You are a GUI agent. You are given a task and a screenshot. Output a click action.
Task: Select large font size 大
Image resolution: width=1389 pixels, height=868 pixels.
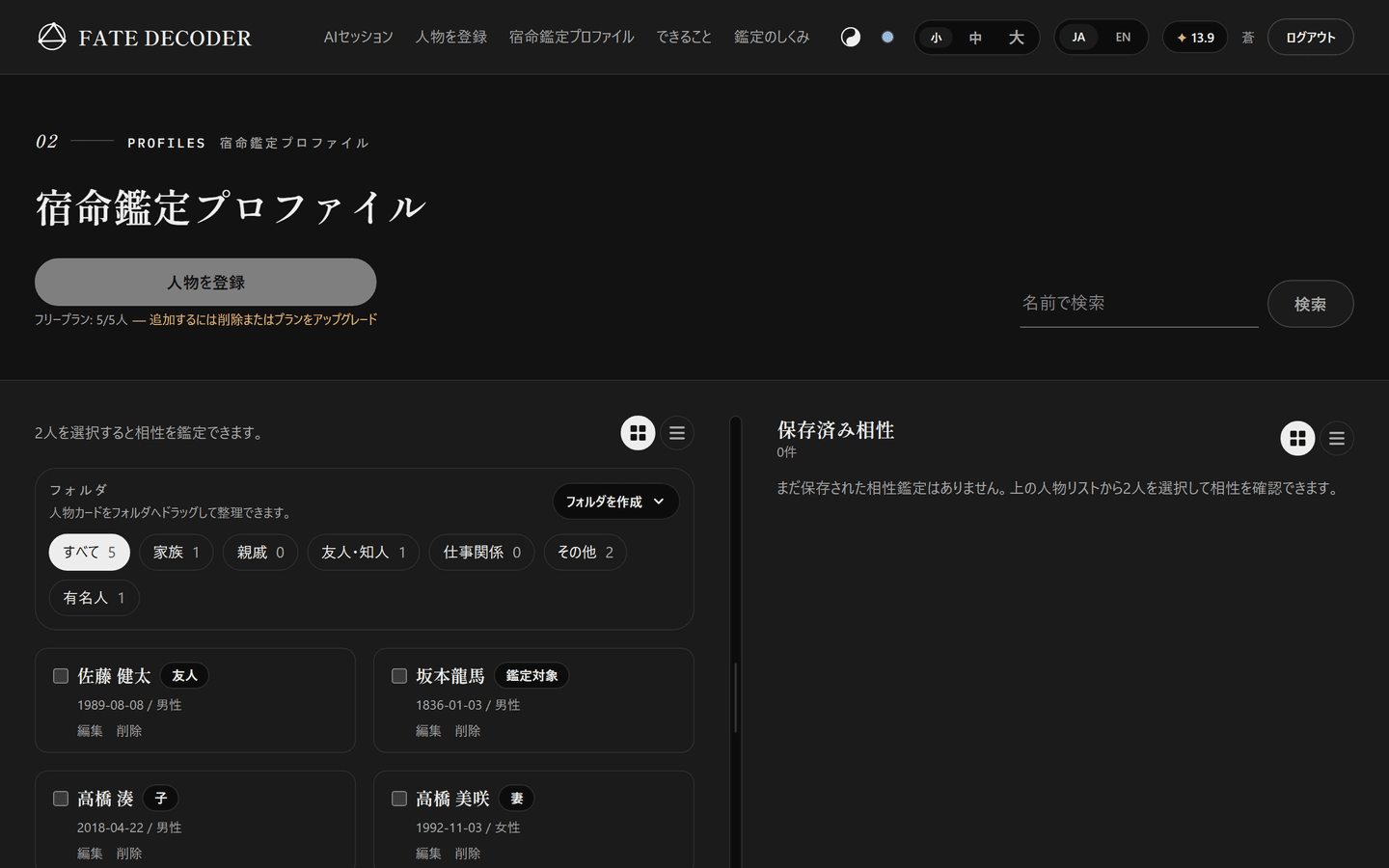point(1016,38)
